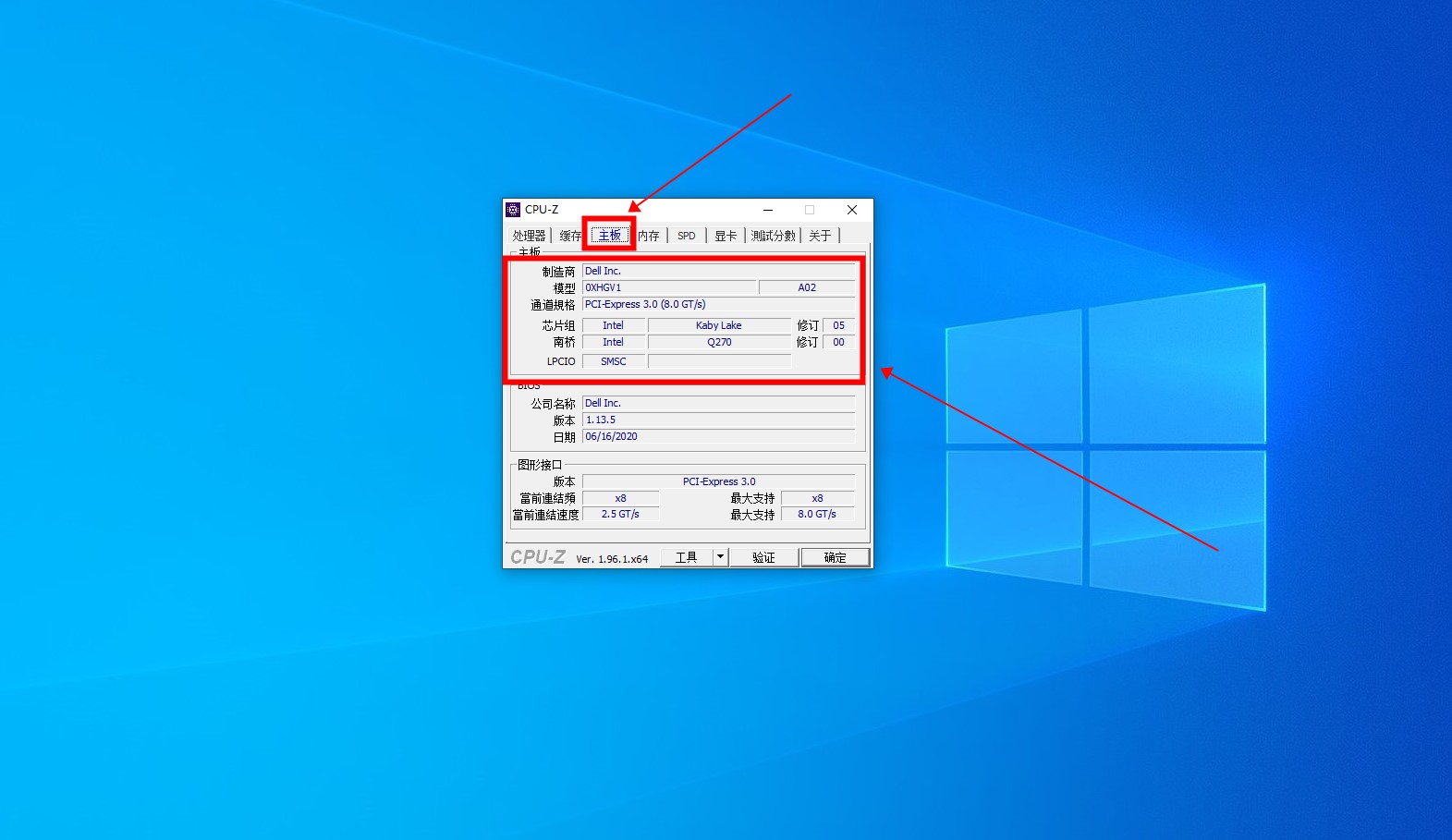Open the SPD tab
1452x840 pixels.
point(687,236)
